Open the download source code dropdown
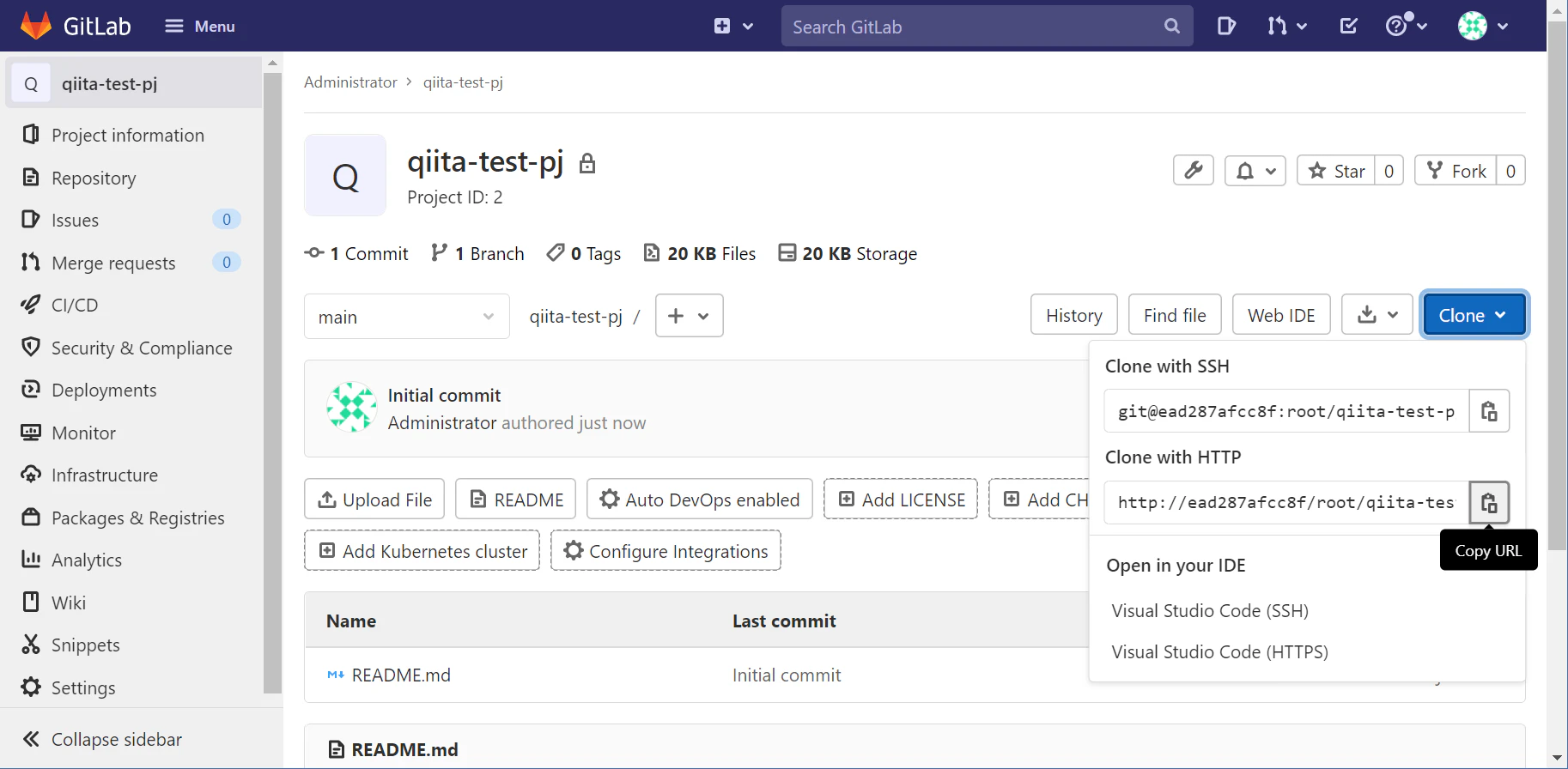 click(x=1377, y=315)
